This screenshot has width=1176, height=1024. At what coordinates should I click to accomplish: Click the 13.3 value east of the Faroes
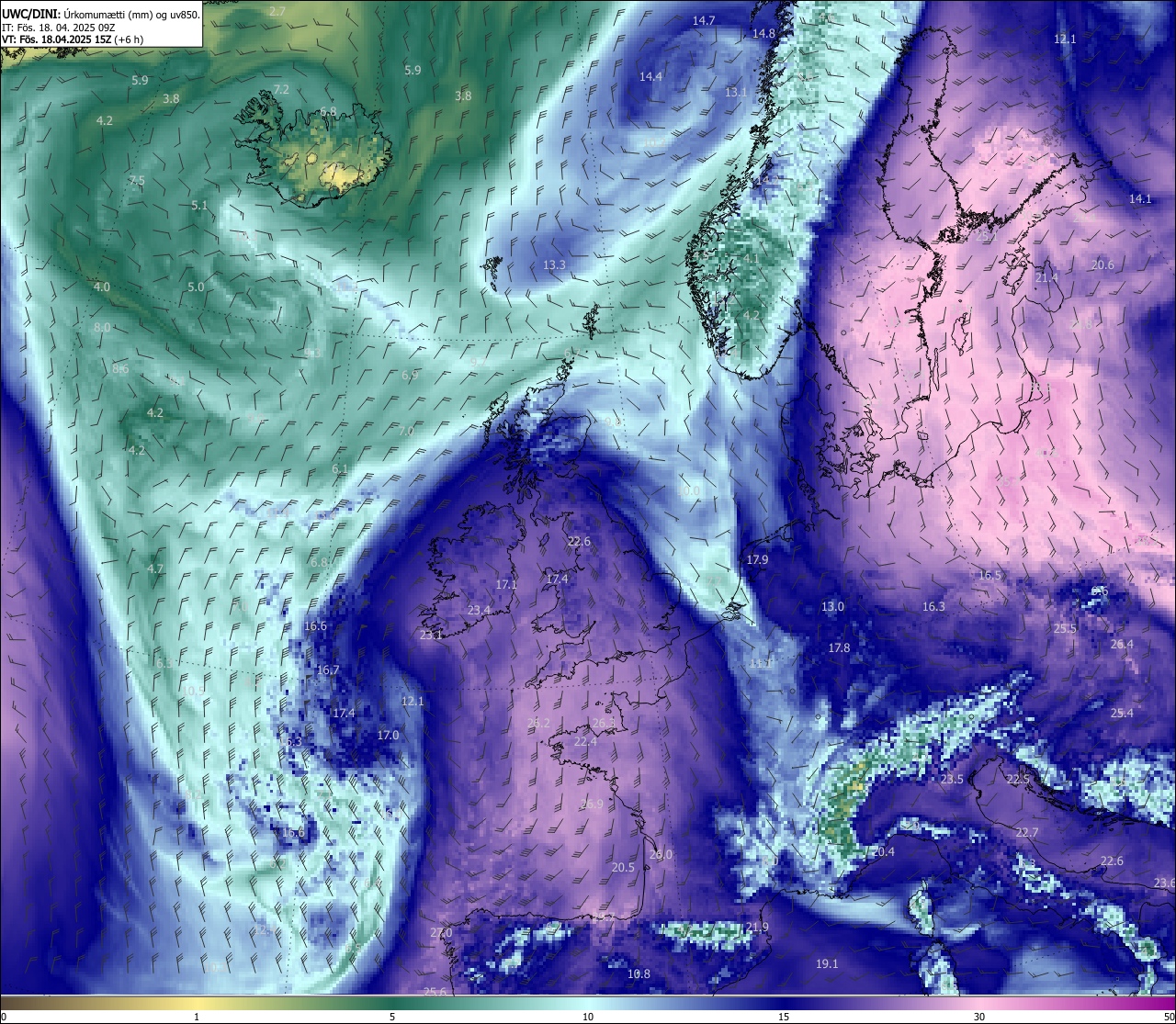554,264
